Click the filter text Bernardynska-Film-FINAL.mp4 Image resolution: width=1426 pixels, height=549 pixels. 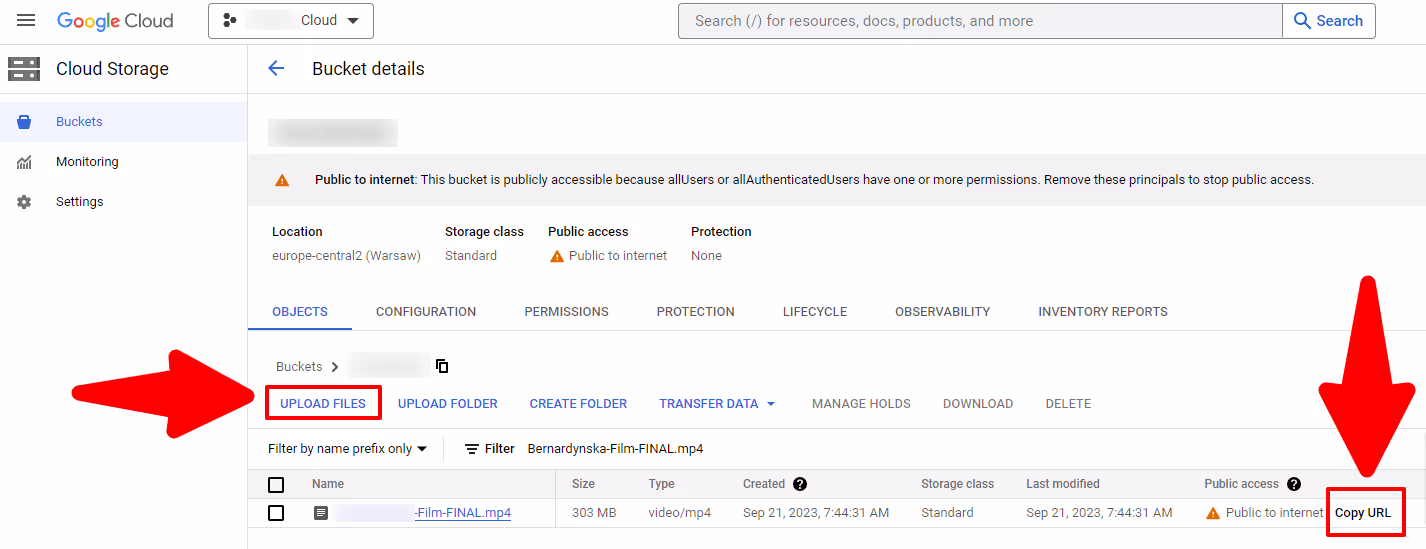tap(615, 449)
